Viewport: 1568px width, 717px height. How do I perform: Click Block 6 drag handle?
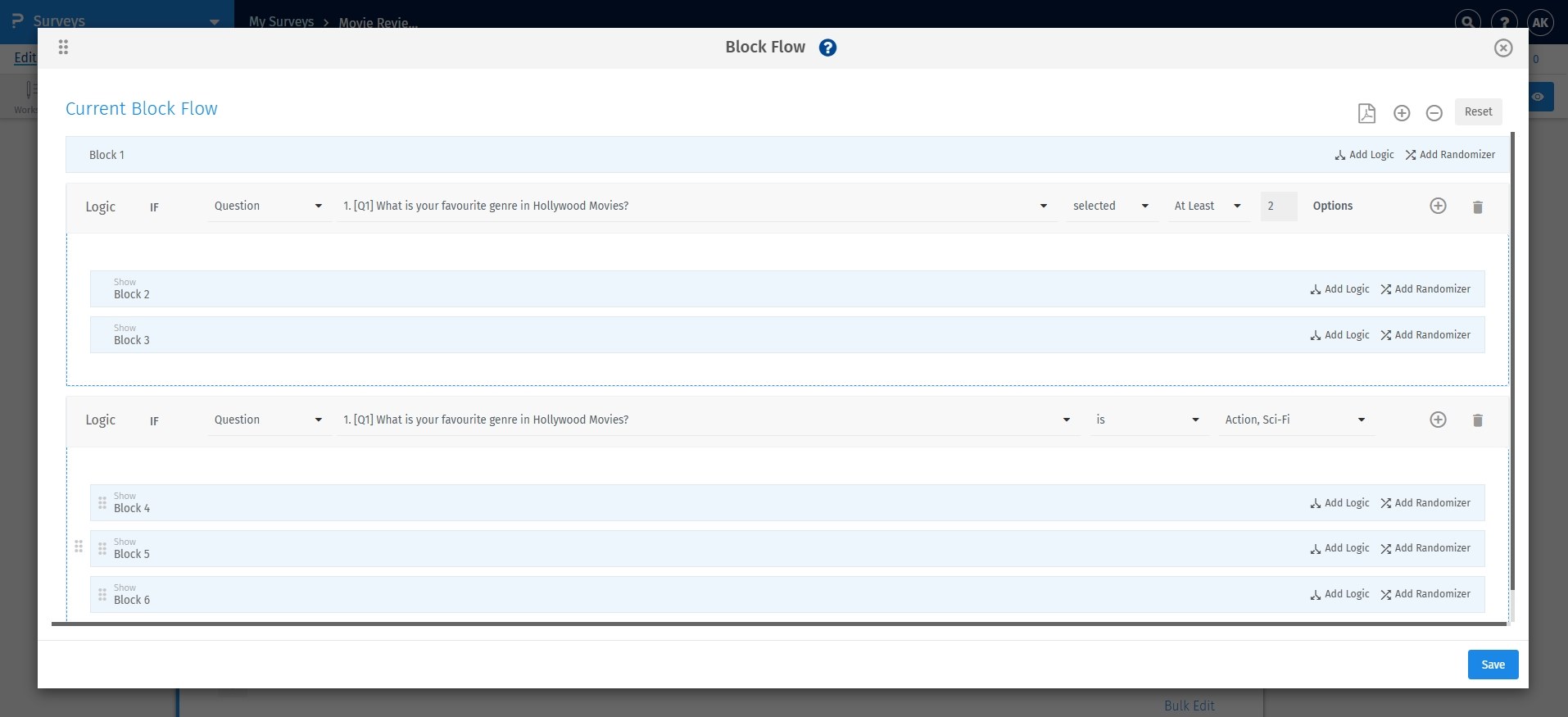click(x=102, y=595)
